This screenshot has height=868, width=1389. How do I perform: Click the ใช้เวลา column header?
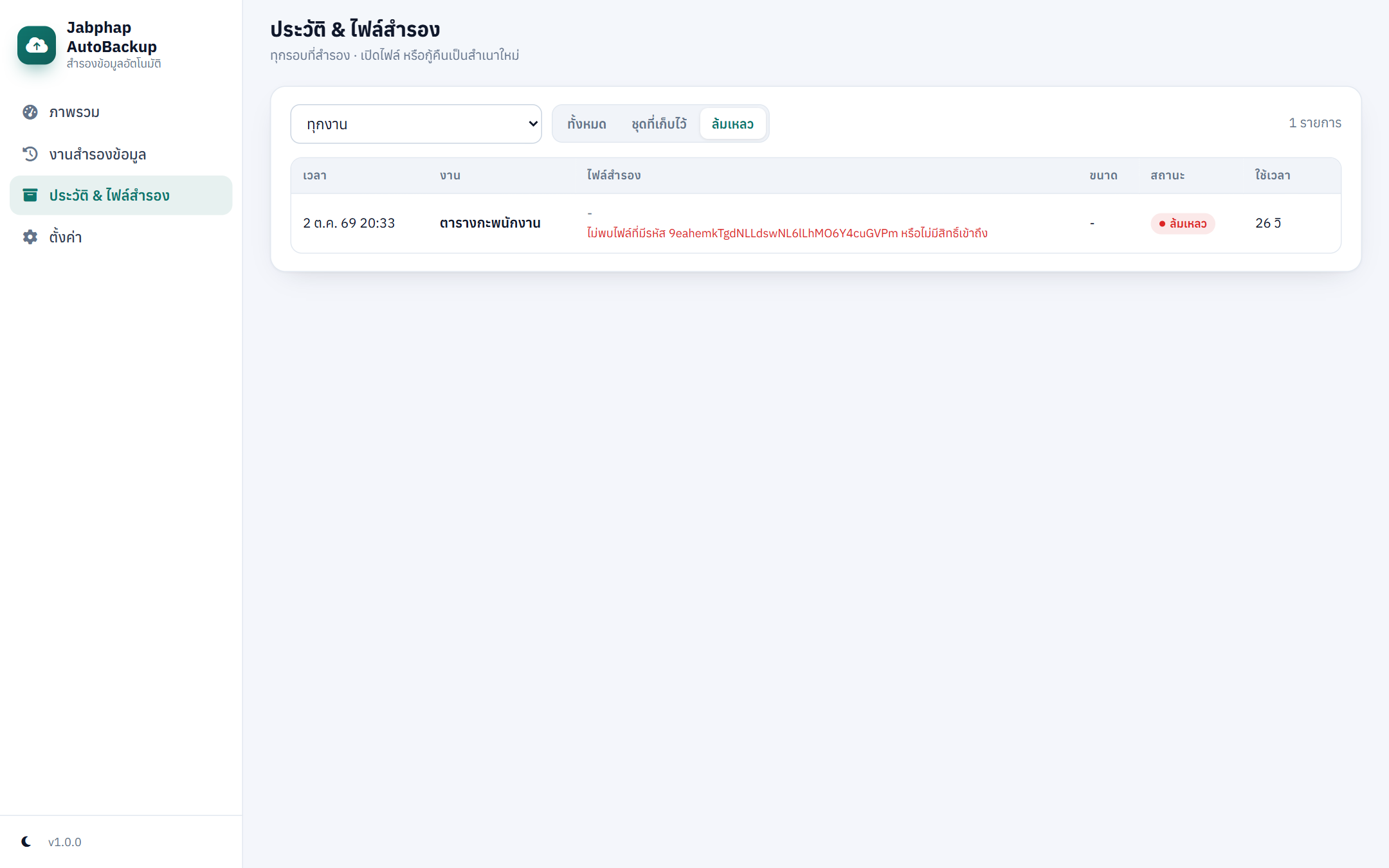(1273, 176)
